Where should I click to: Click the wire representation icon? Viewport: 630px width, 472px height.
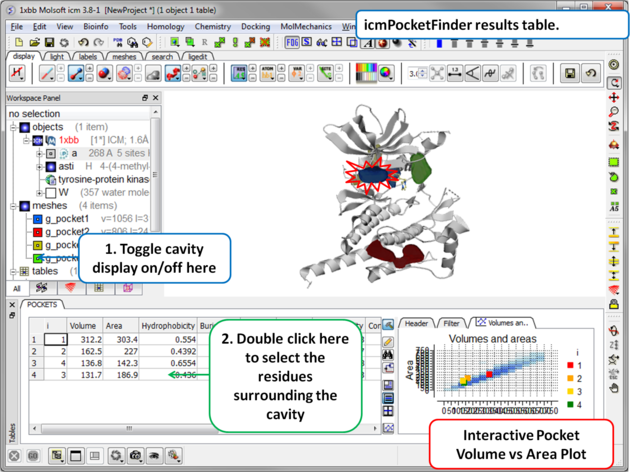(47, 74)
